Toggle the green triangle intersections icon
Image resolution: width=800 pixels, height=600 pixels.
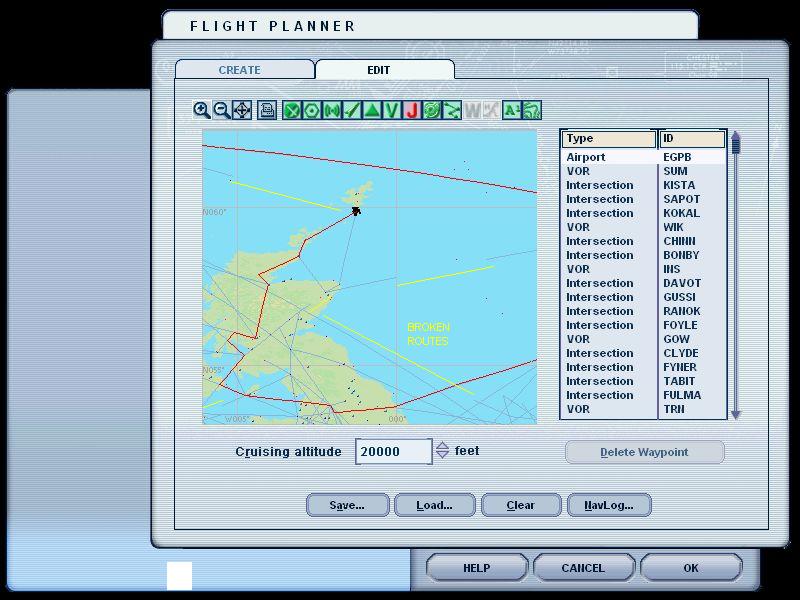point(371,110)
